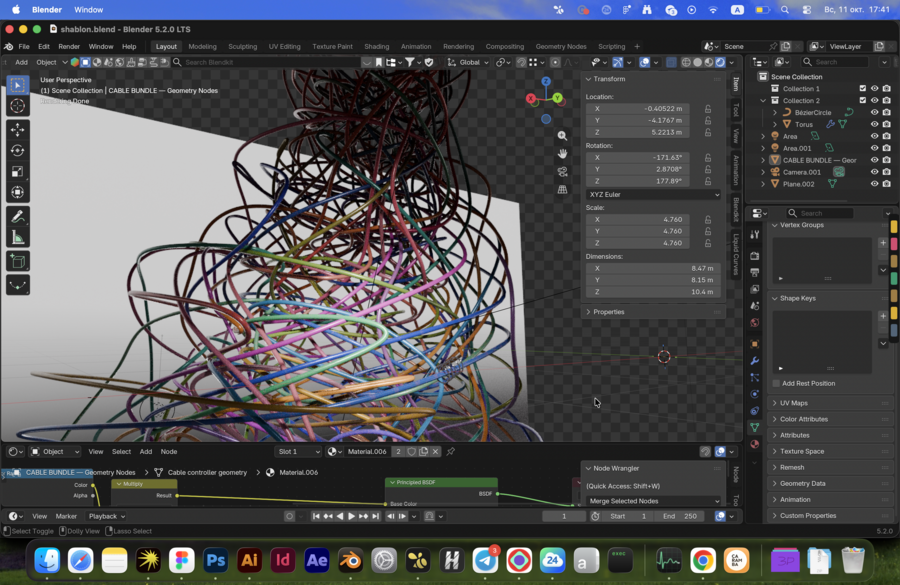Open the File menu
The height and width of the screenshot is (585, 900).
click(x=24, y=47)
